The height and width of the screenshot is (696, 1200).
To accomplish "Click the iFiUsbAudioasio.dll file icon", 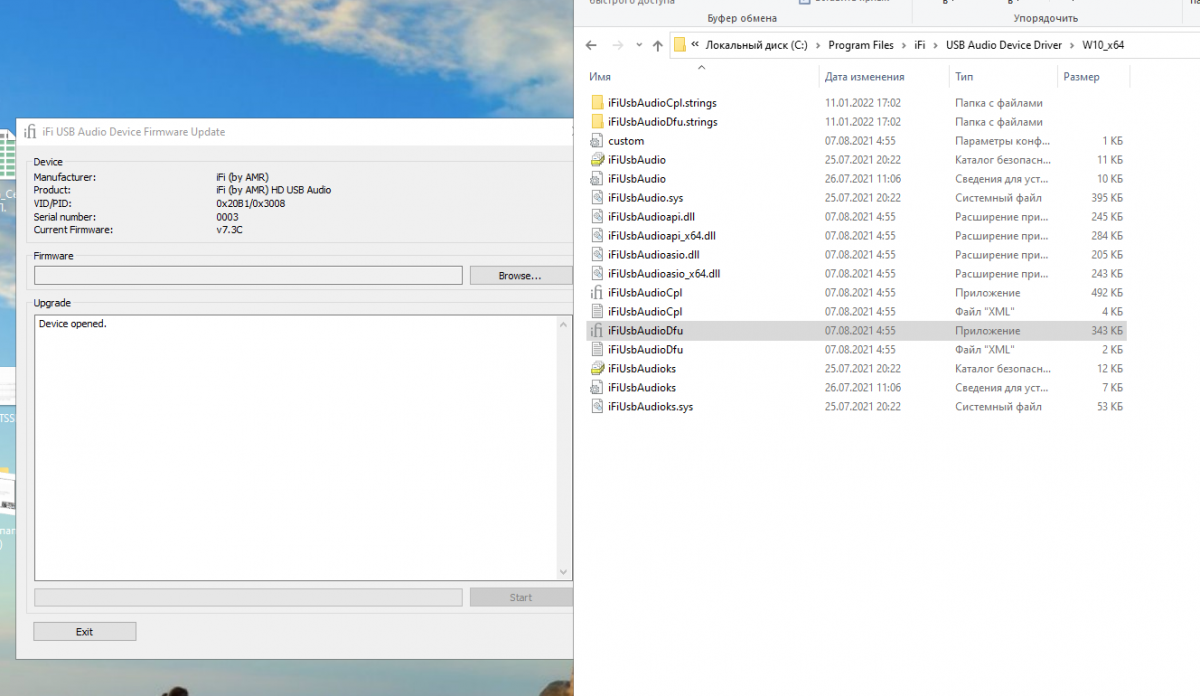I will (x=597, y=255).
